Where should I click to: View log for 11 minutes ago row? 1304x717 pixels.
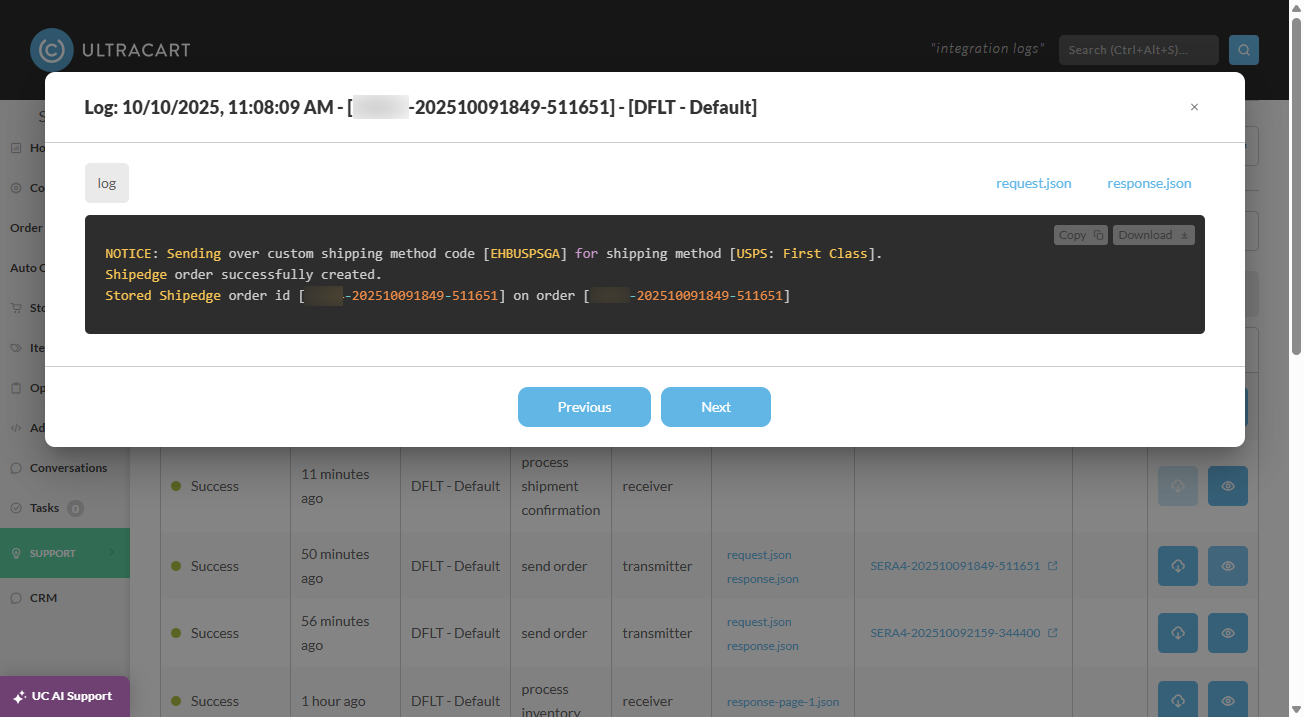tap(1228, 486)
